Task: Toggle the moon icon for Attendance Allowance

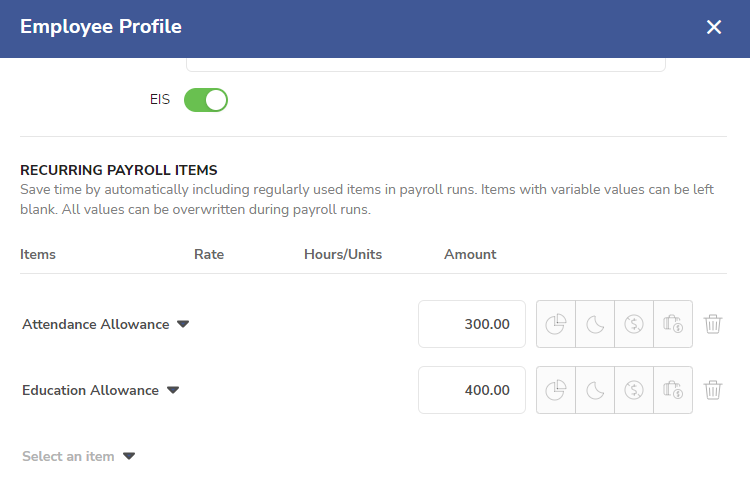Action: [x=595, y=324]
